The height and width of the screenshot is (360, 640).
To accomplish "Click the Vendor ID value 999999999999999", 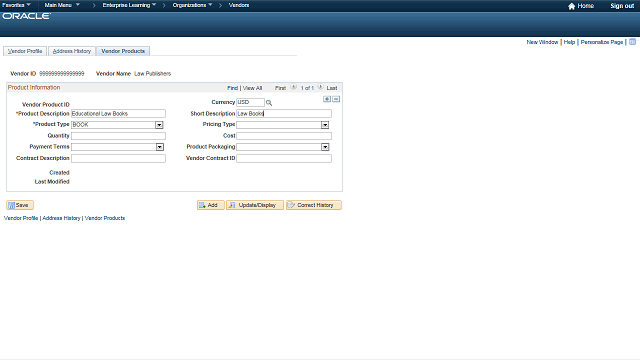I will tap(62, 73).
